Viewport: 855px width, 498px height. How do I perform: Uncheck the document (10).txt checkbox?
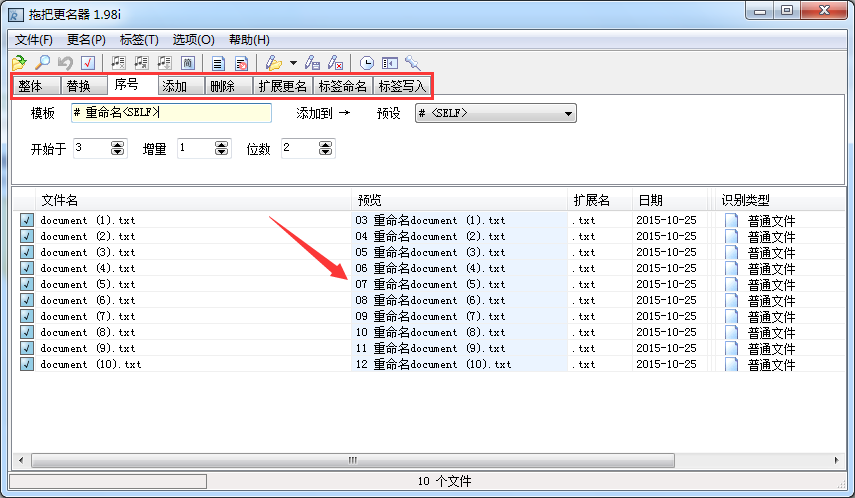click(27, 364)
